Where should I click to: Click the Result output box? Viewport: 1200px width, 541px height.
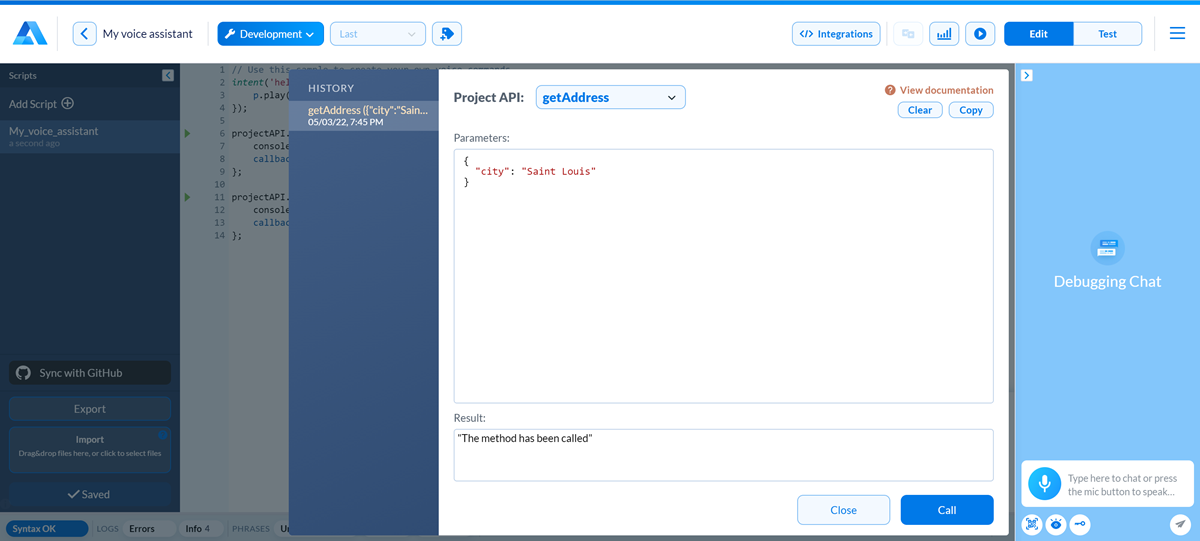click(723, 455)
